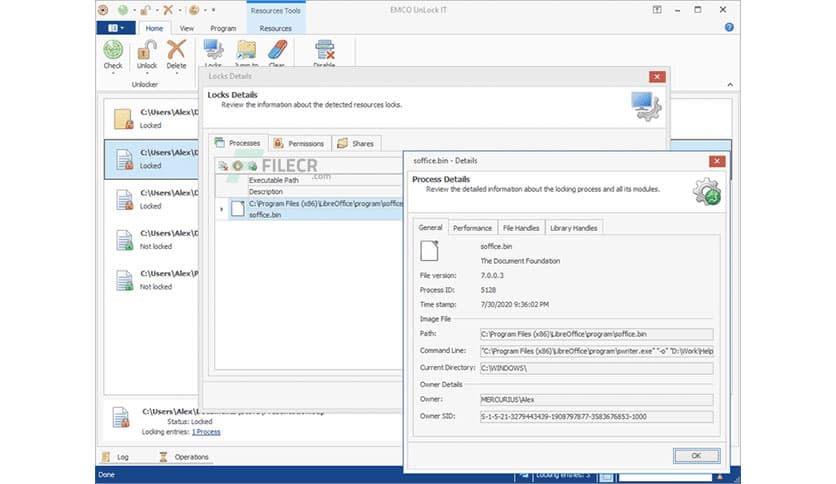Open the help question mark icon
836x484 pixels.
click(729, 27)
